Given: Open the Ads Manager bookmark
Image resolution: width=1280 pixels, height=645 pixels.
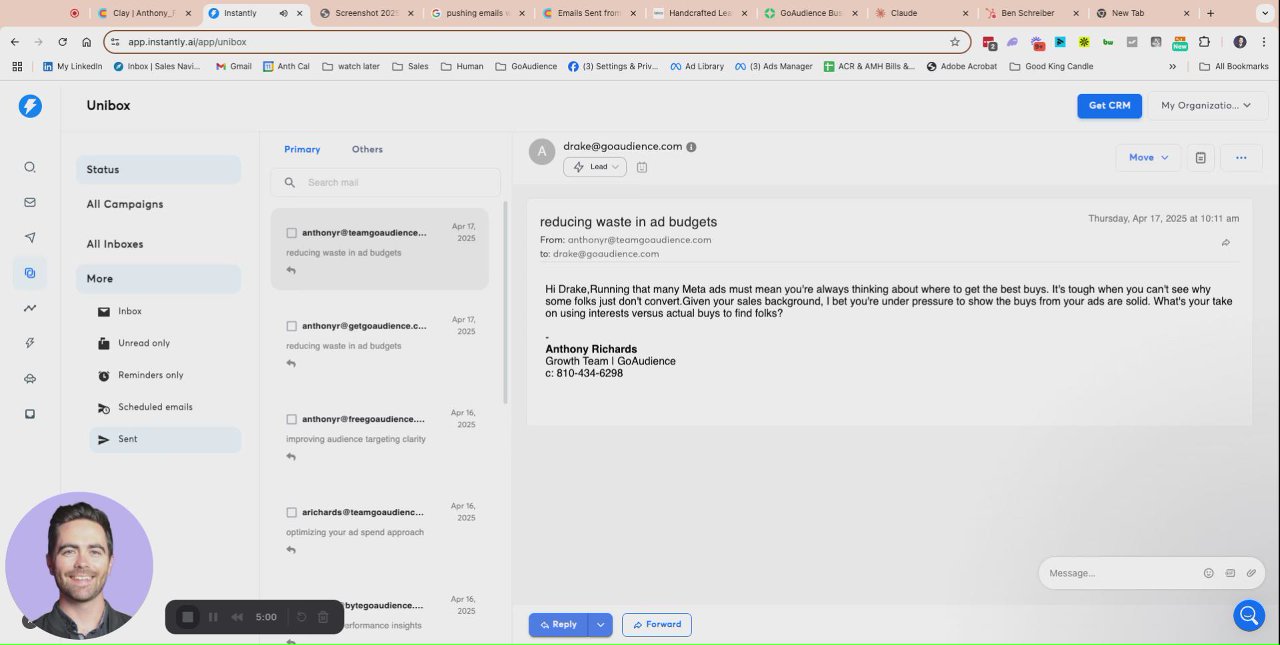Looking at the screenshot, I should point(773,67).
